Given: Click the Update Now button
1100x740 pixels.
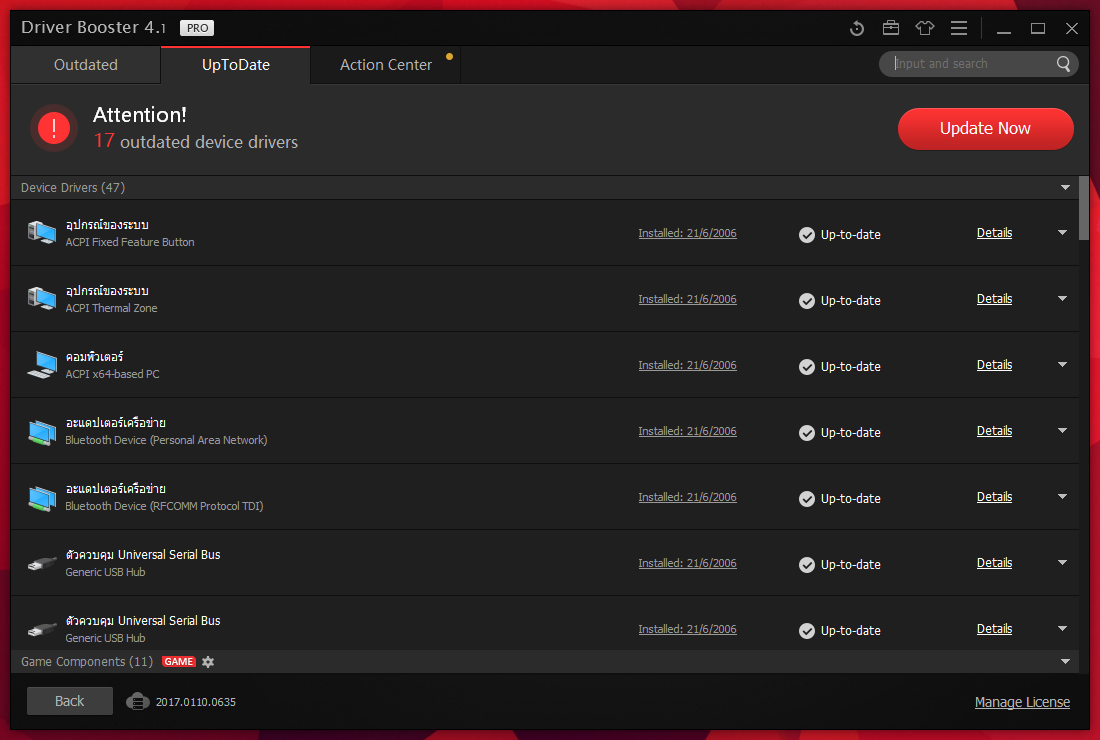Looking at the screenshot, I should (x=986, y=128).
